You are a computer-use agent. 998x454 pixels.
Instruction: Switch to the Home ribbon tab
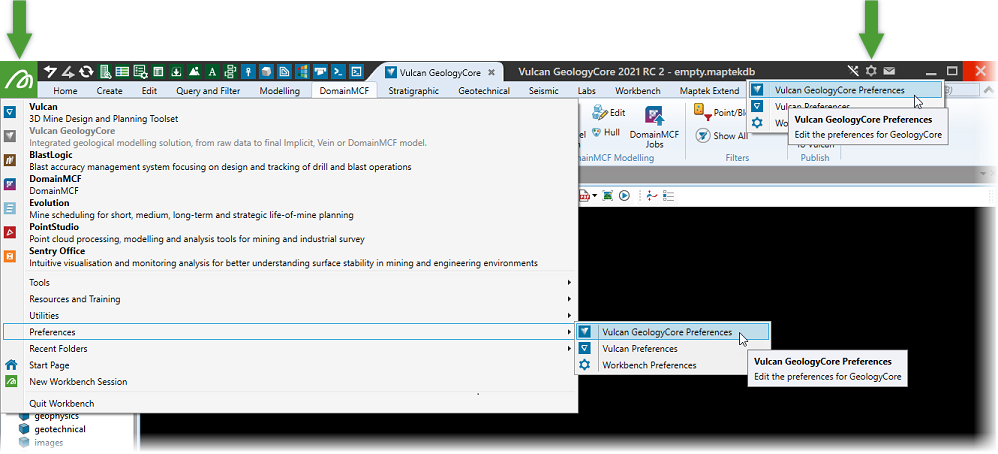(66, 90)
